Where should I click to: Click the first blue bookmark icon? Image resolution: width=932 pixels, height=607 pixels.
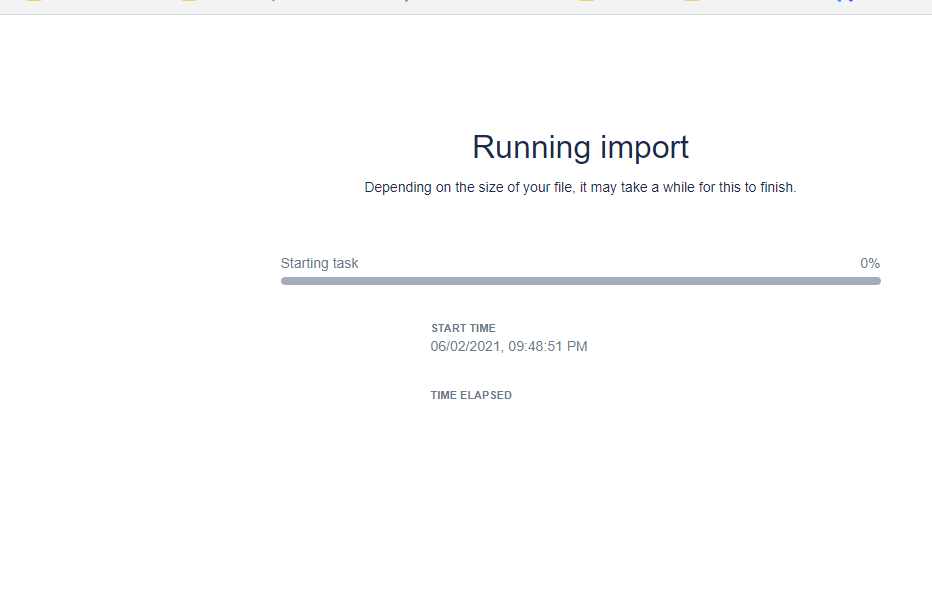click(x=273, y=1)
